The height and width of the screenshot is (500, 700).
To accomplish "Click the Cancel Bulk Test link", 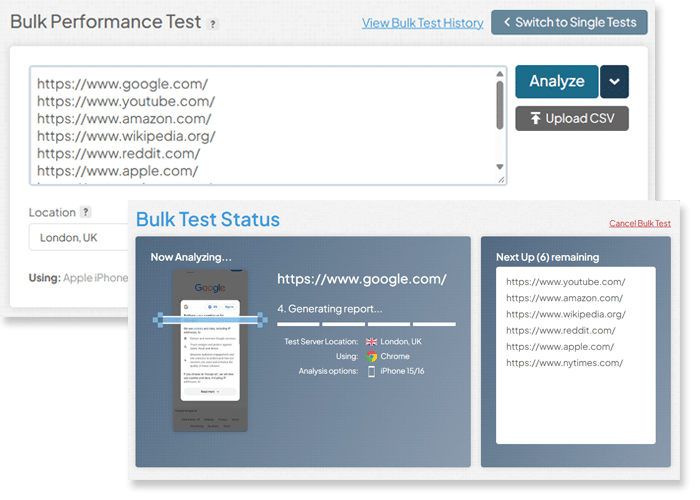I will (x=640, y=223).
